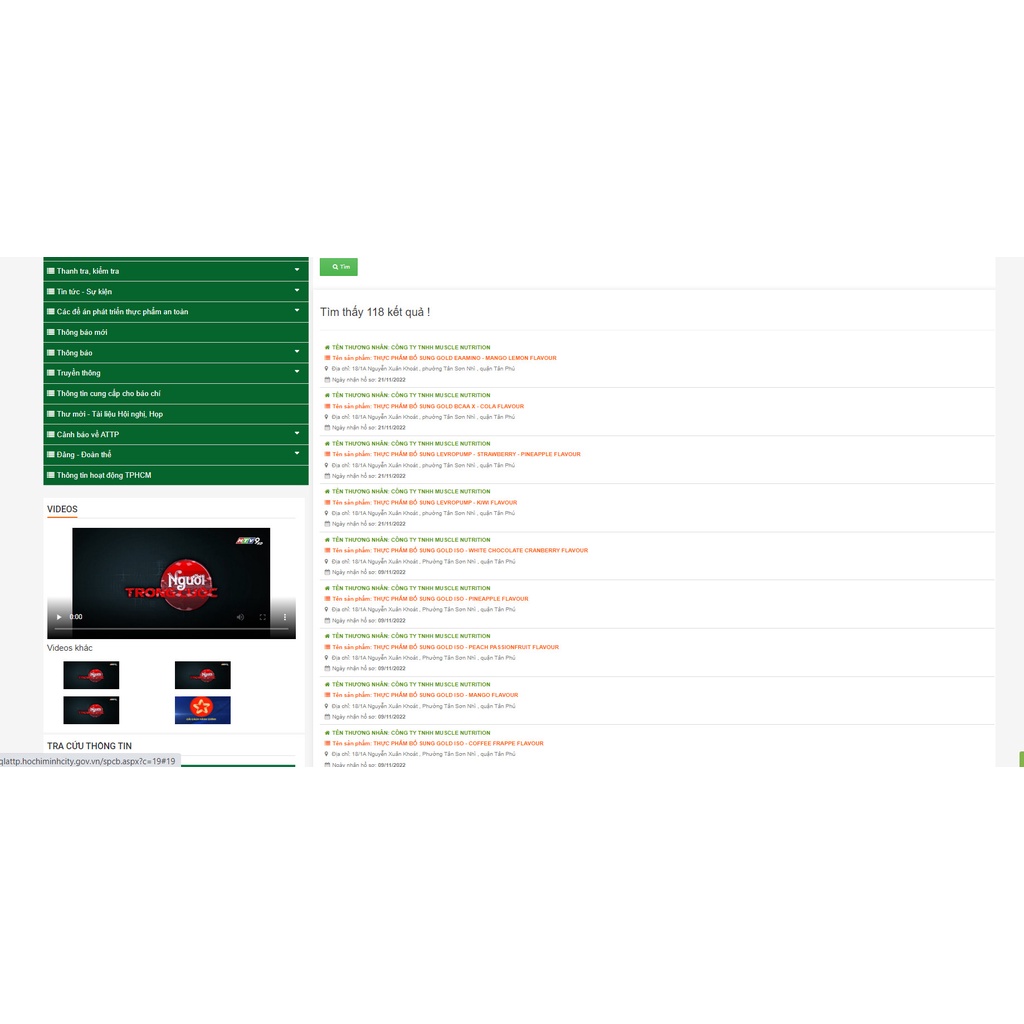Expand the Thông báo submenu arrow
1024x1024 pixels.
[297, 352]
